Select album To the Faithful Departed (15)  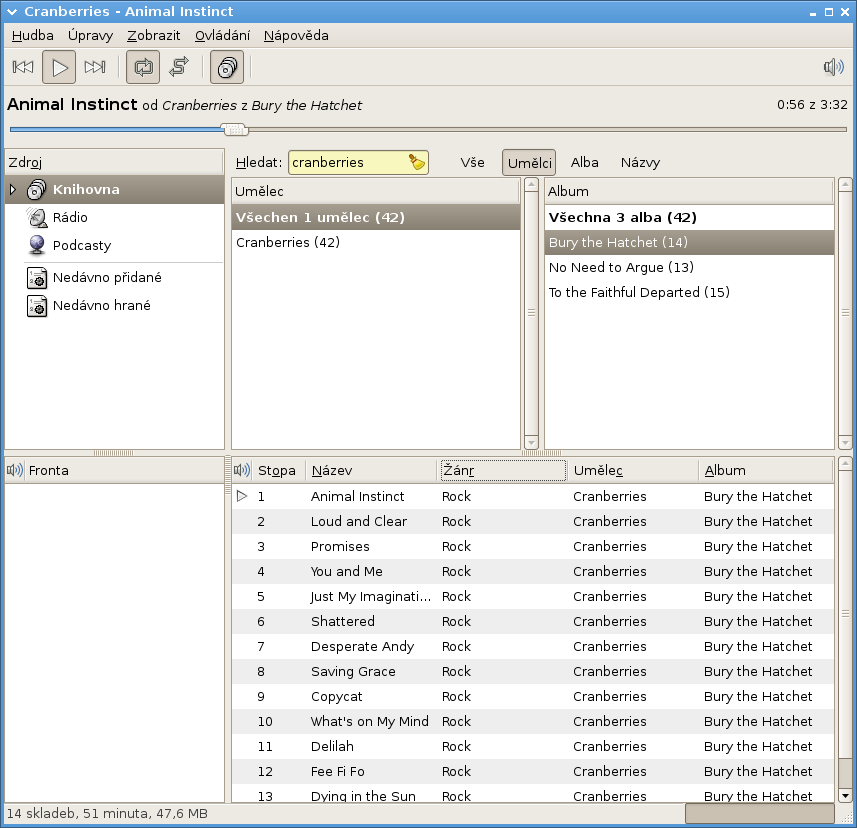(689, 292)
